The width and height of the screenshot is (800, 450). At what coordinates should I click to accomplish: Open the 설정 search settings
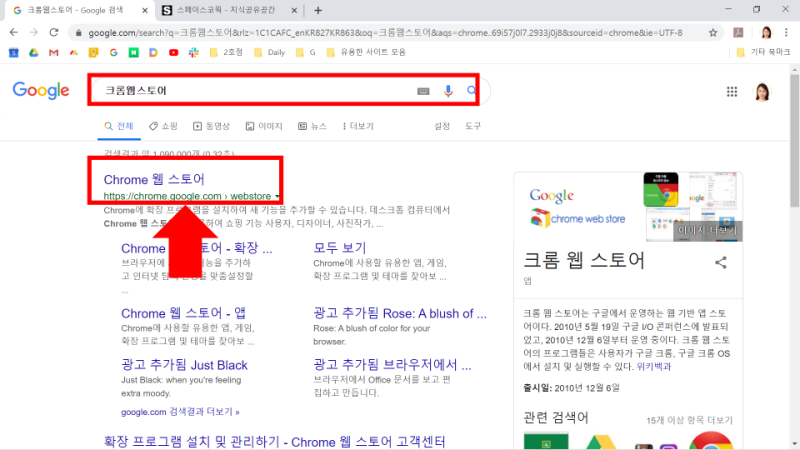[442, 126]
